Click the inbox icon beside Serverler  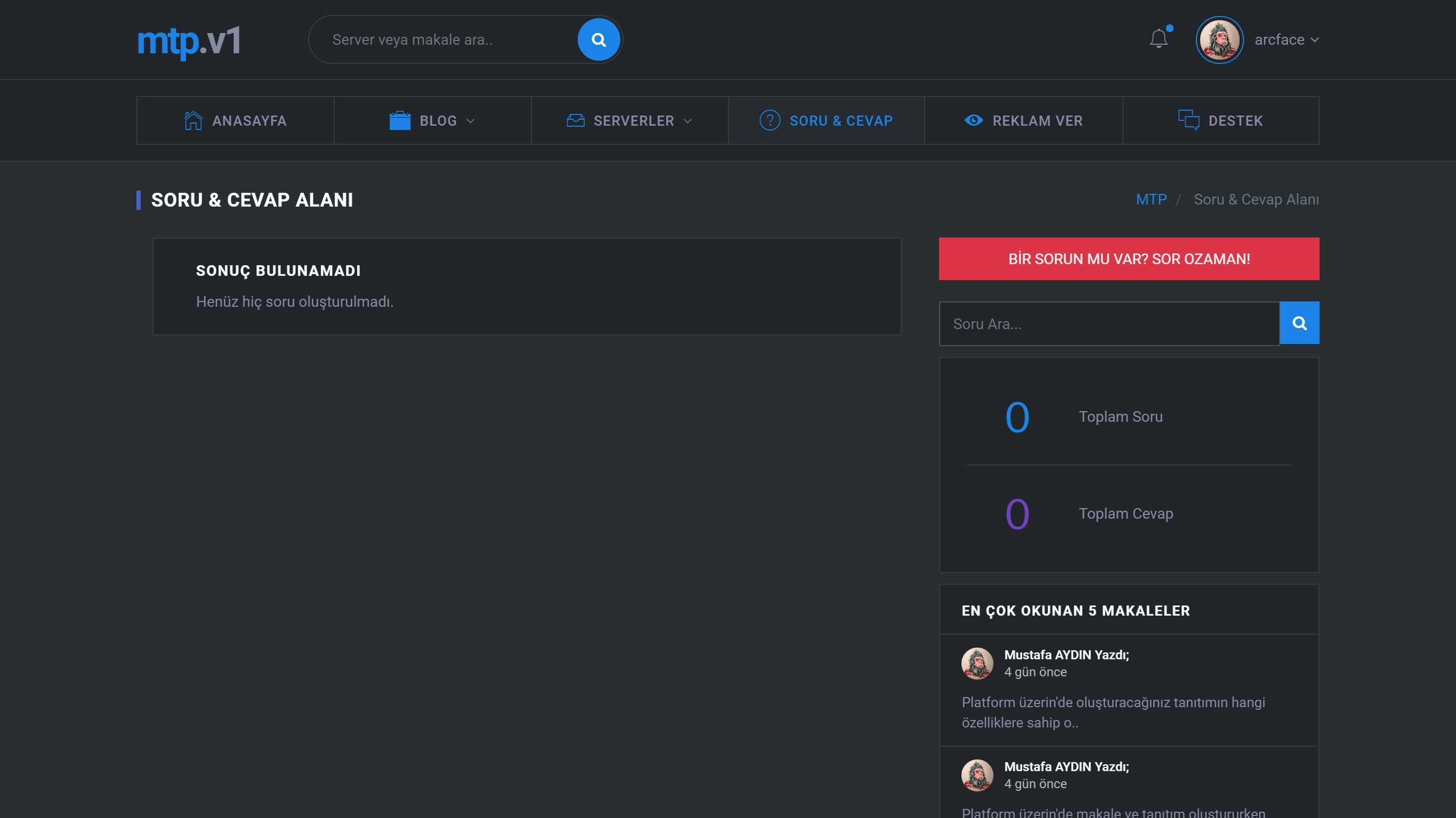pyautogui.click(x=576, y=121)
